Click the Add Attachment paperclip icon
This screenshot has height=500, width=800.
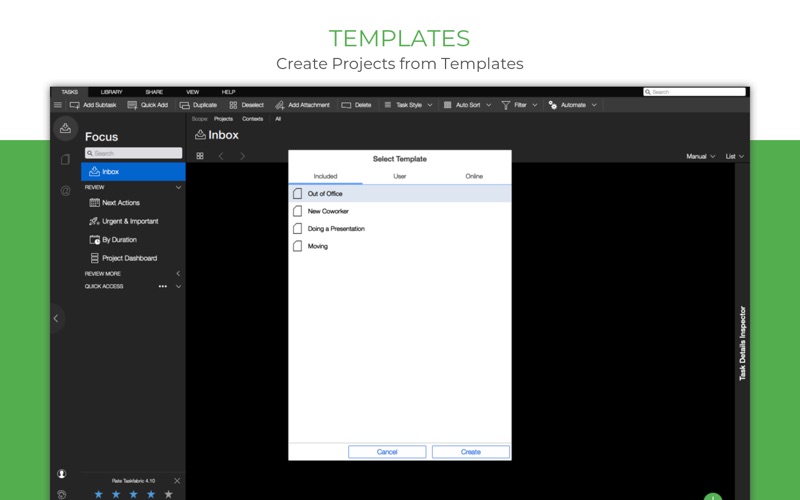click(280, 105)
